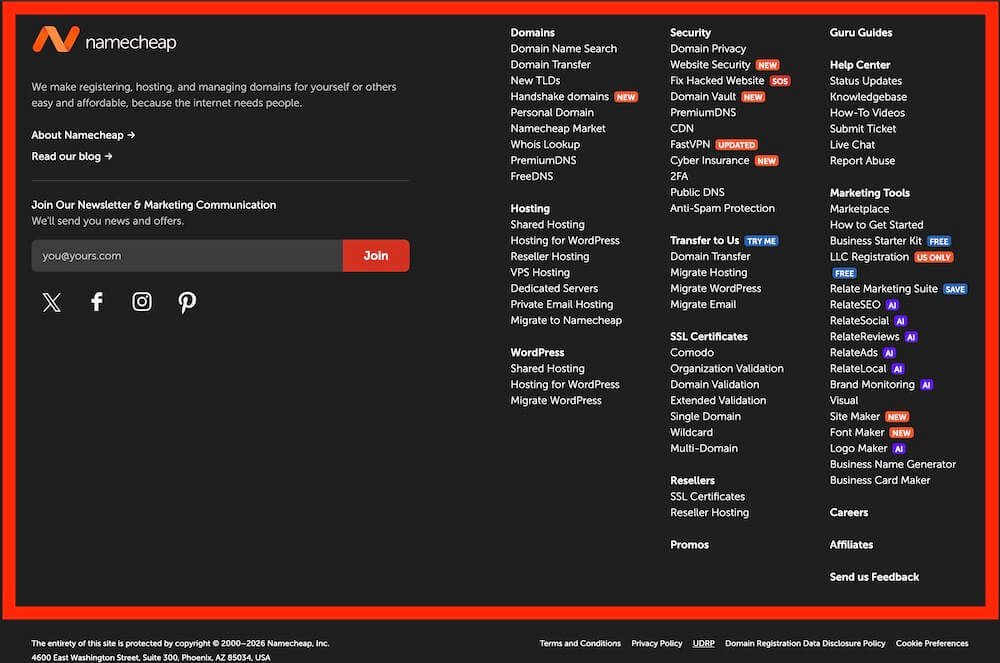Open Personal Domain link
The height and width of the screenshot is (663, 1000).
pyautogui.click(x=552, y=112)
